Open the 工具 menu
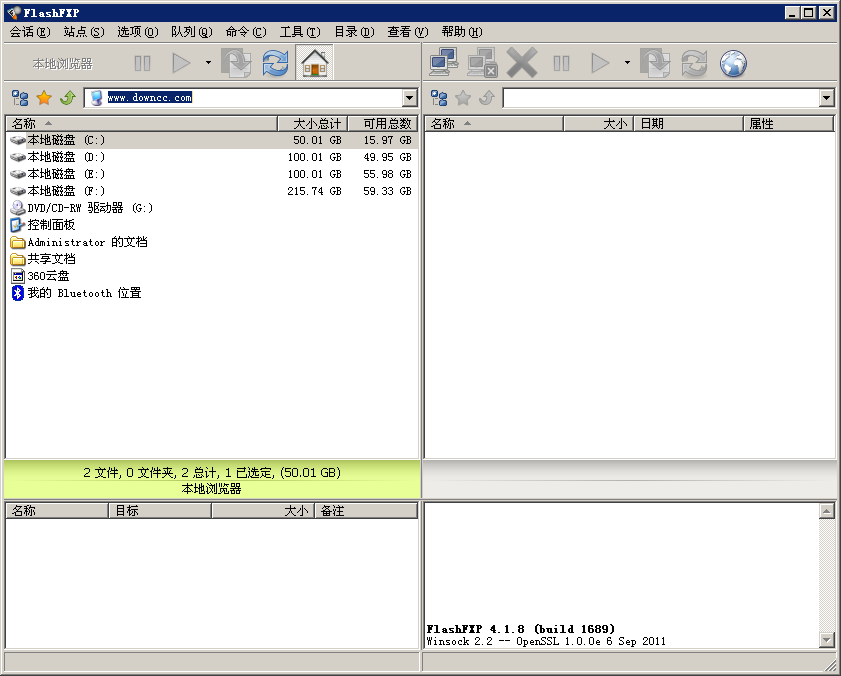841x676 pixels. 298,31
